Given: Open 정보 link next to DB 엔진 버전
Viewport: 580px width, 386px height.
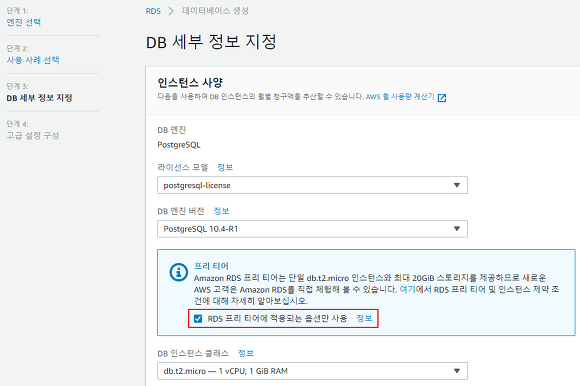Looking at the screenshot, I should [221, 211].
